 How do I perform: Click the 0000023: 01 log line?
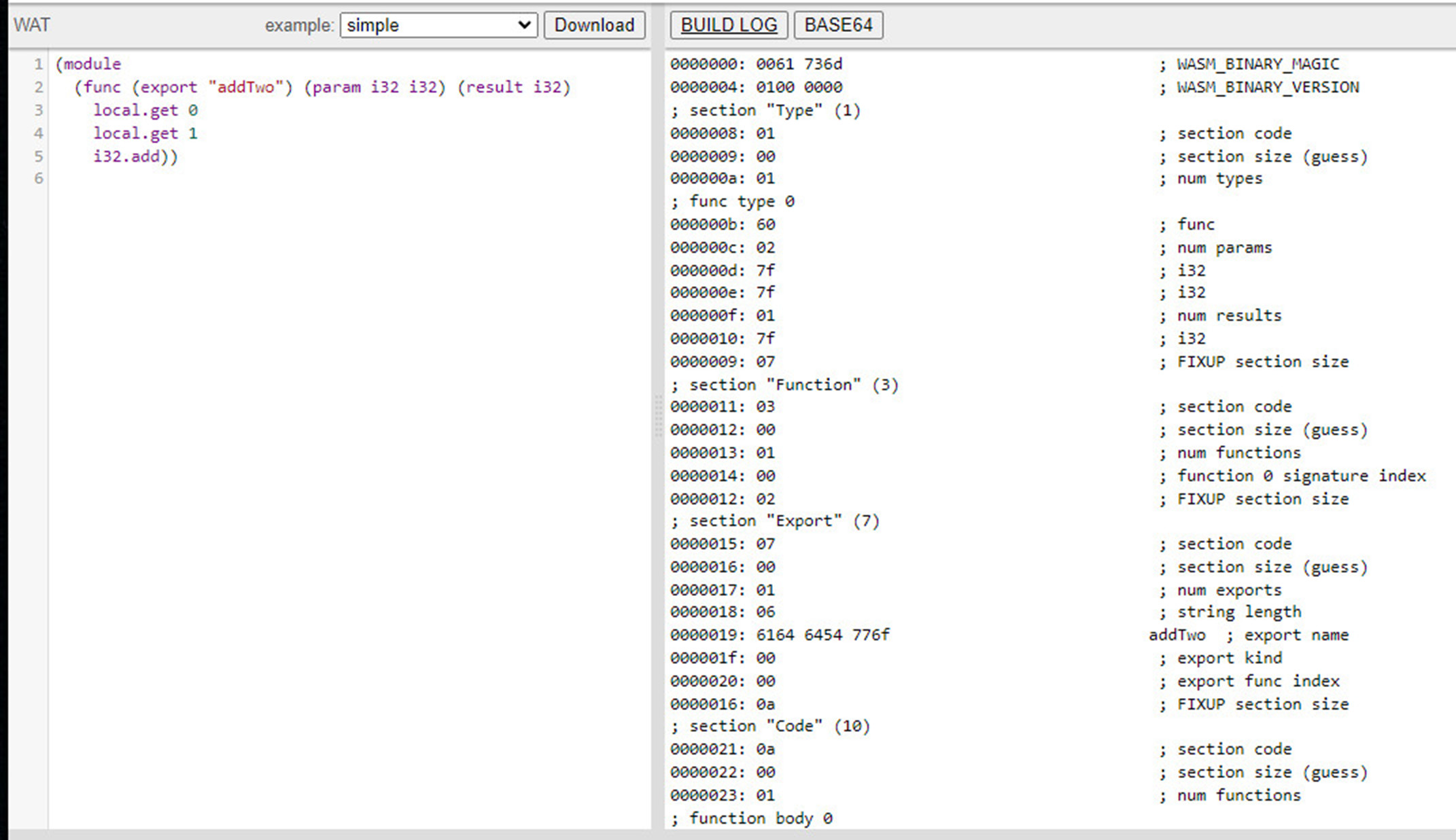(723, 796)
